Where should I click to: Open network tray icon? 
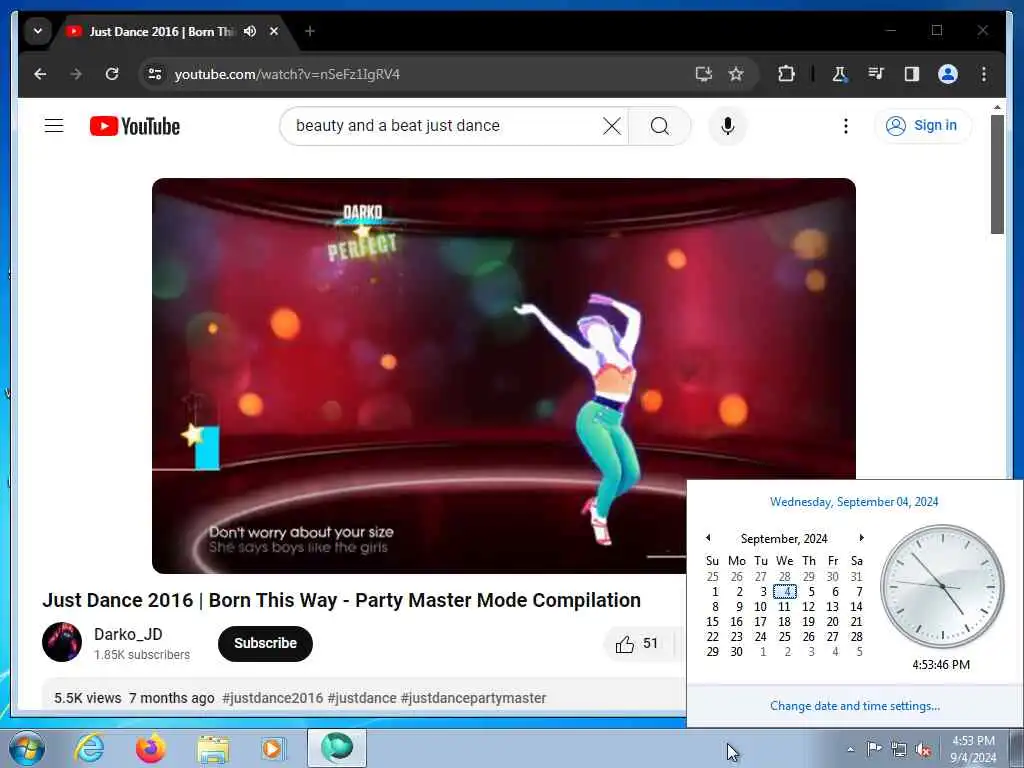point(899,750)
